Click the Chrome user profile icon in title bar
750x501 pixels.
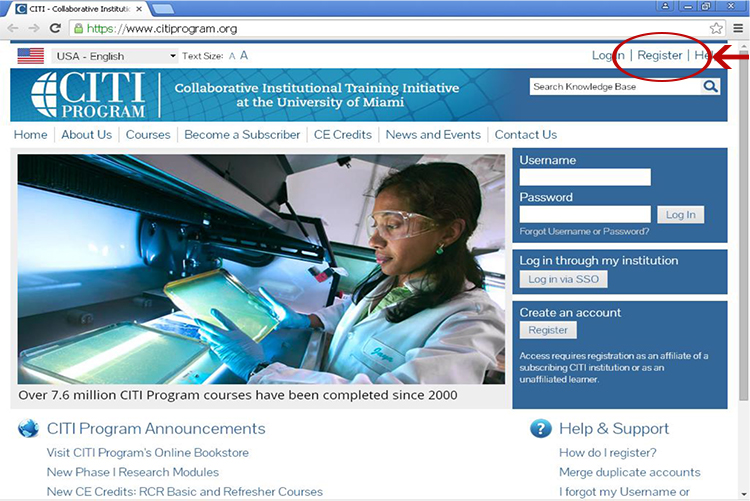click(x=665, y=6)
